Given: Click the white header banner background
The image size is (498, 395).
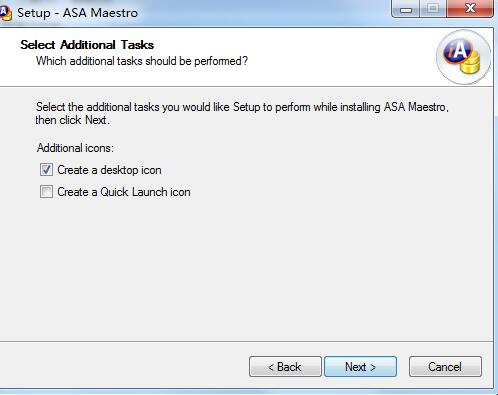Looking at the screenshot, I should tap(300, 57).
